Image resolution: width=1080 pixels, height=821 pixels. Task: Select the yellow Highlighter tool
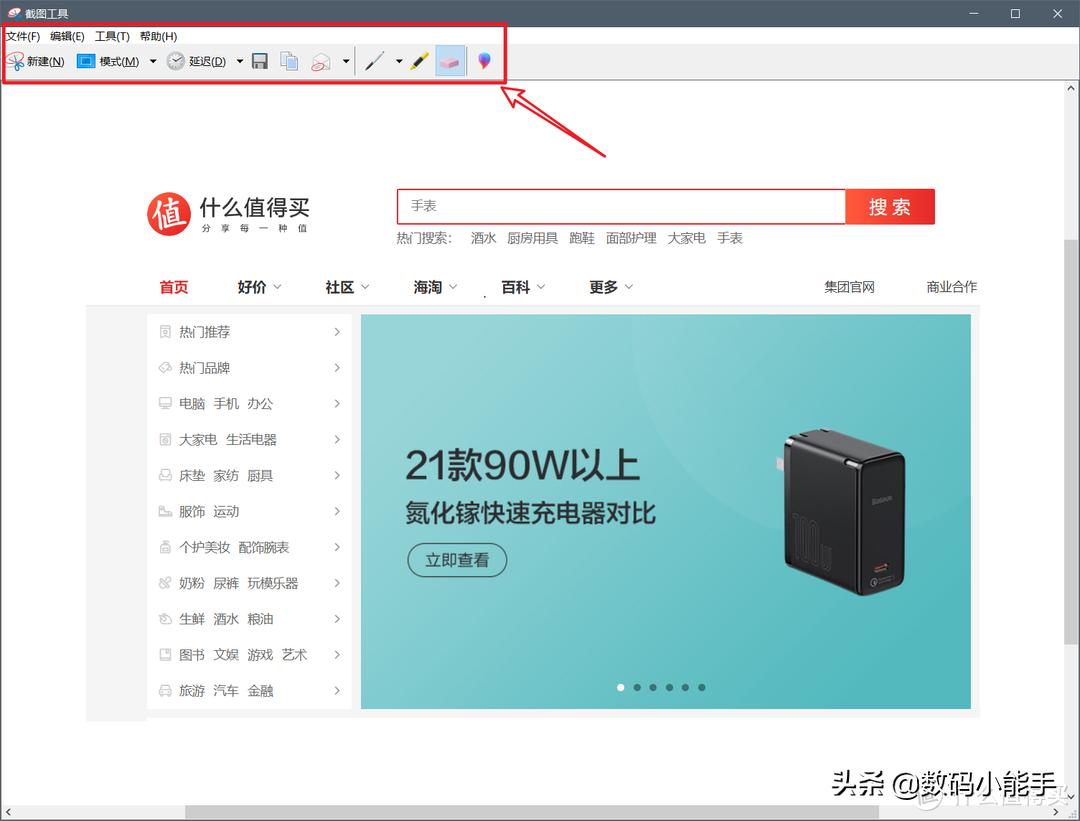coord(419,60)
